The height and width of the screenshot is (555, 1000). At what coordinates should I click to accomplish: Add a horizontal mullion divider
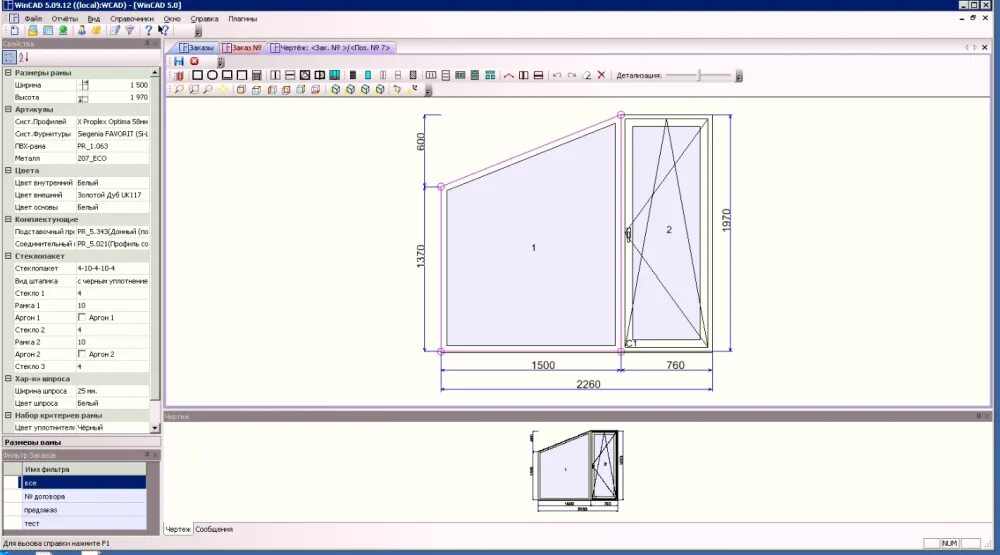[290, 75]
